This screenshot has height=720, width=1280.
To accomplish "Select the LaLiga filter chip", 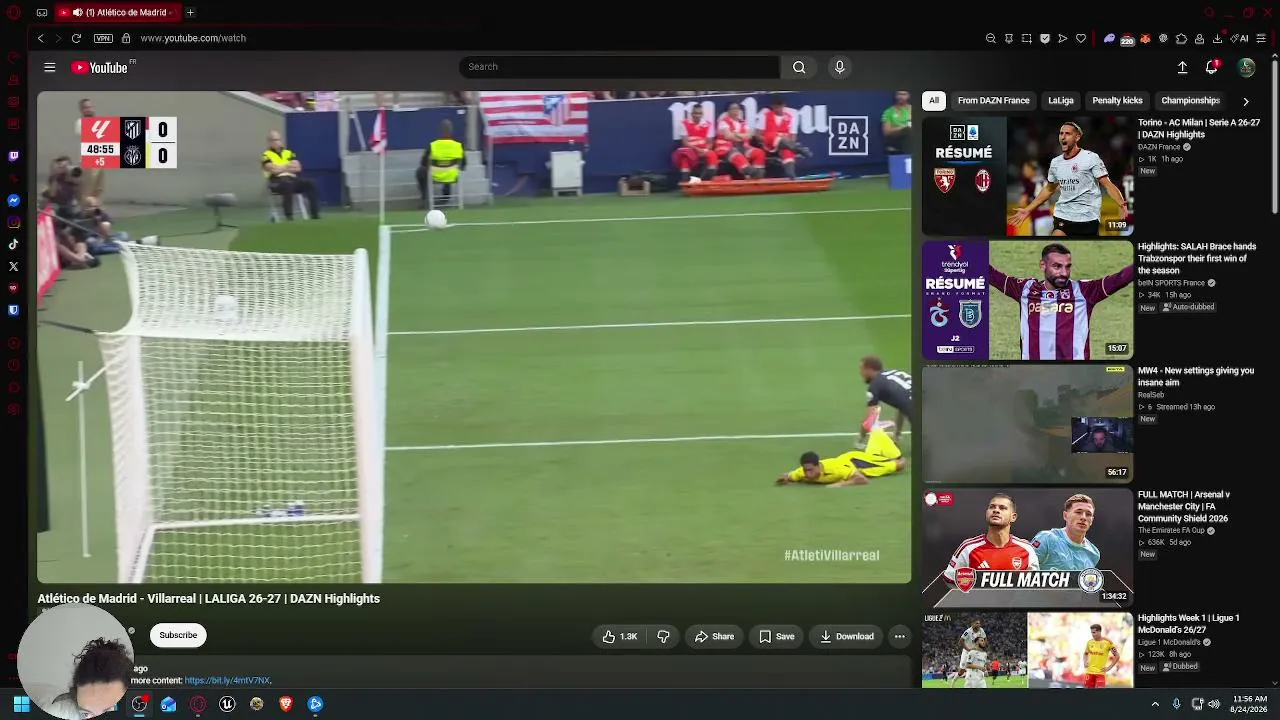I will pos(1061,101).
